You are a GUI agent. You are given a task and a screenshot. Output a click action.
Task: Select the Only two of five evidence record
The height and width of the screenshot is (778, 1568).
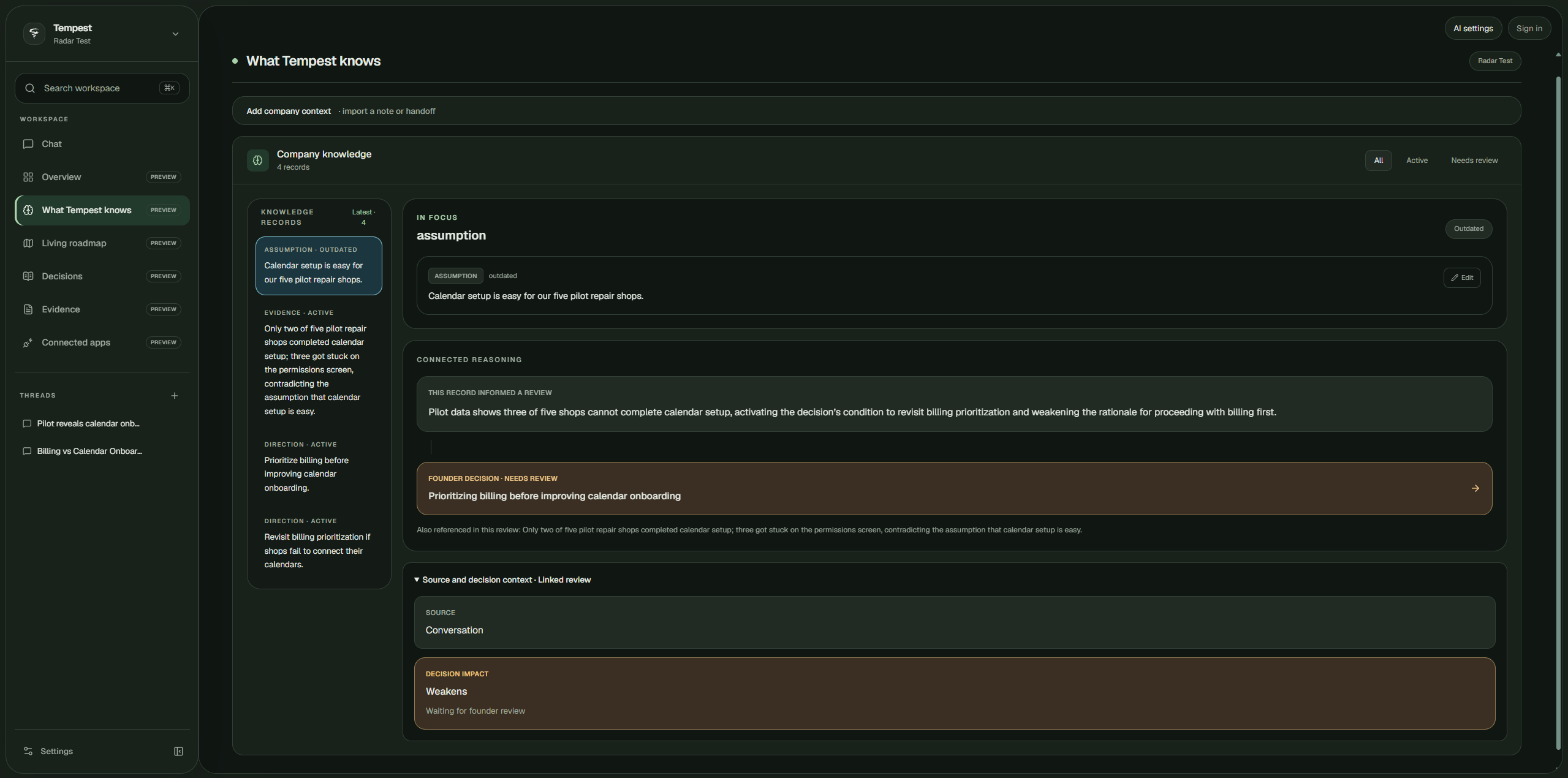(319, 362)
